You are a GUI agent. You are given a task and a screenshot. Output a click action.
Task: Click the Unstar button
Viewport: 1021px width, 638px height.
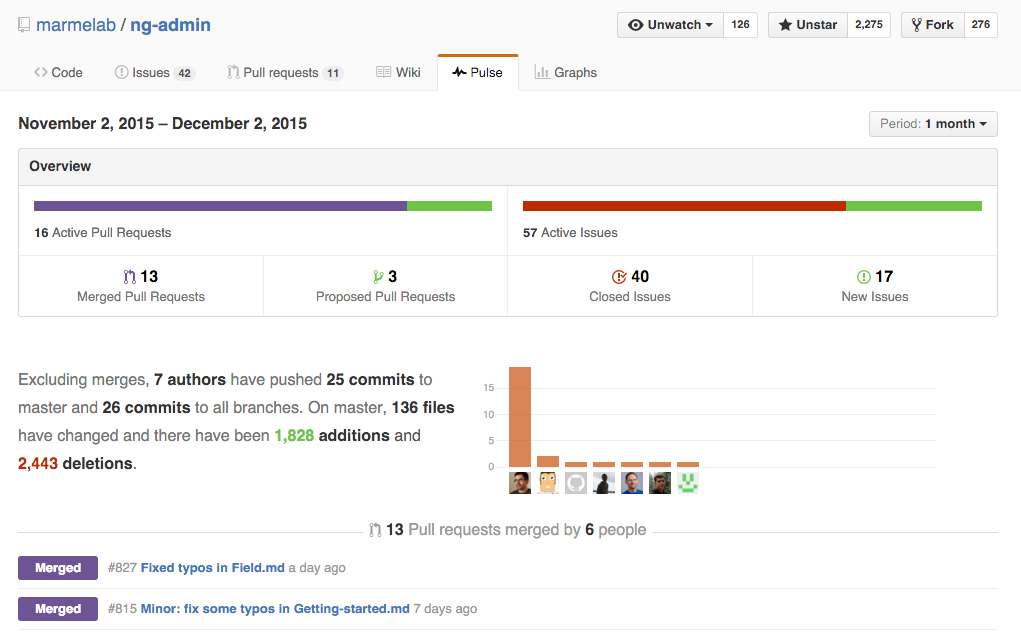point(807,25)
